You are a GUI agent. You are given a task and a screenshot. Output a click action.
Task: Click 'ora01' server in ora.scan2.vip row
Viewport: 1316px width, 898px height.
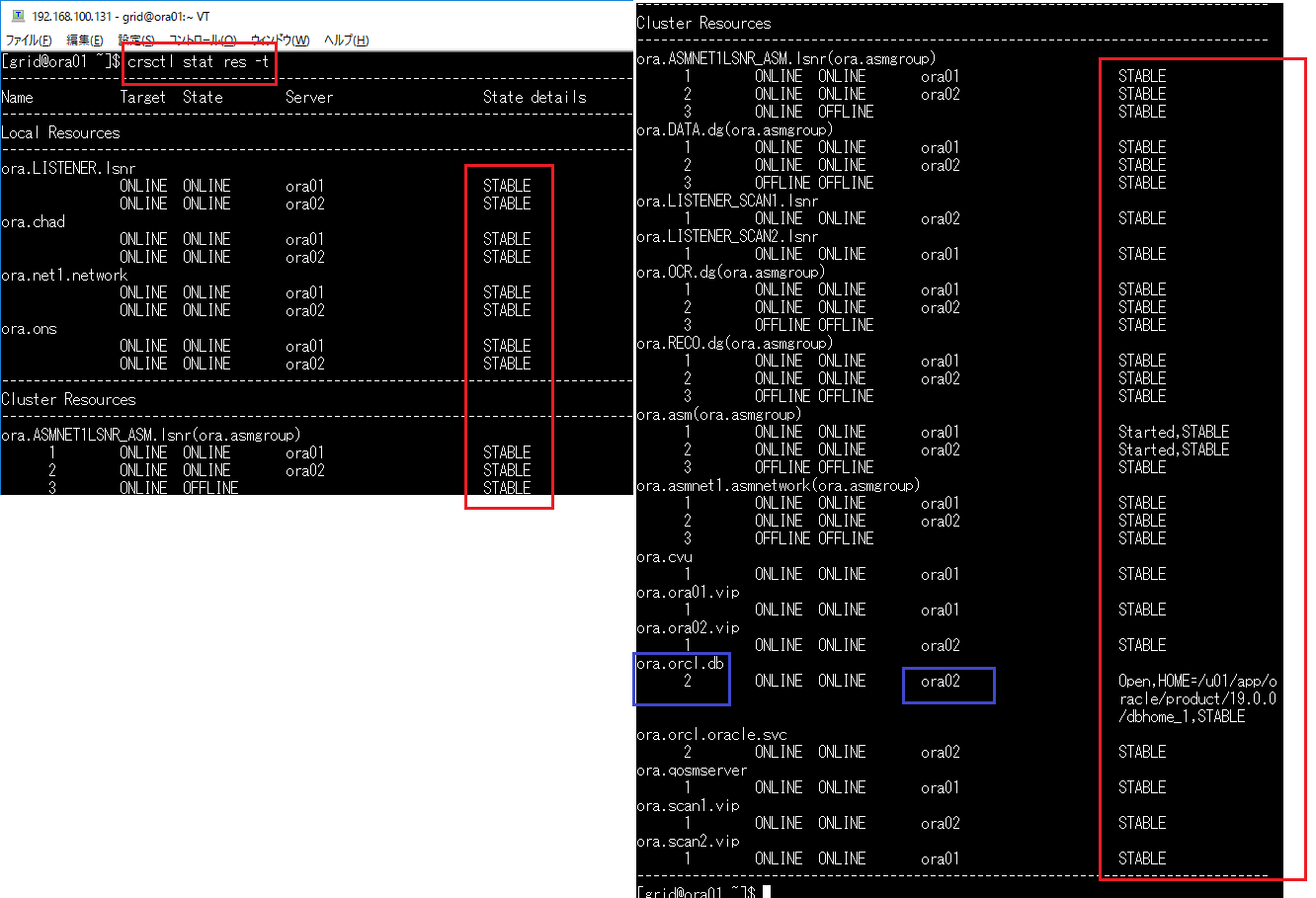[x=941, y=857]
